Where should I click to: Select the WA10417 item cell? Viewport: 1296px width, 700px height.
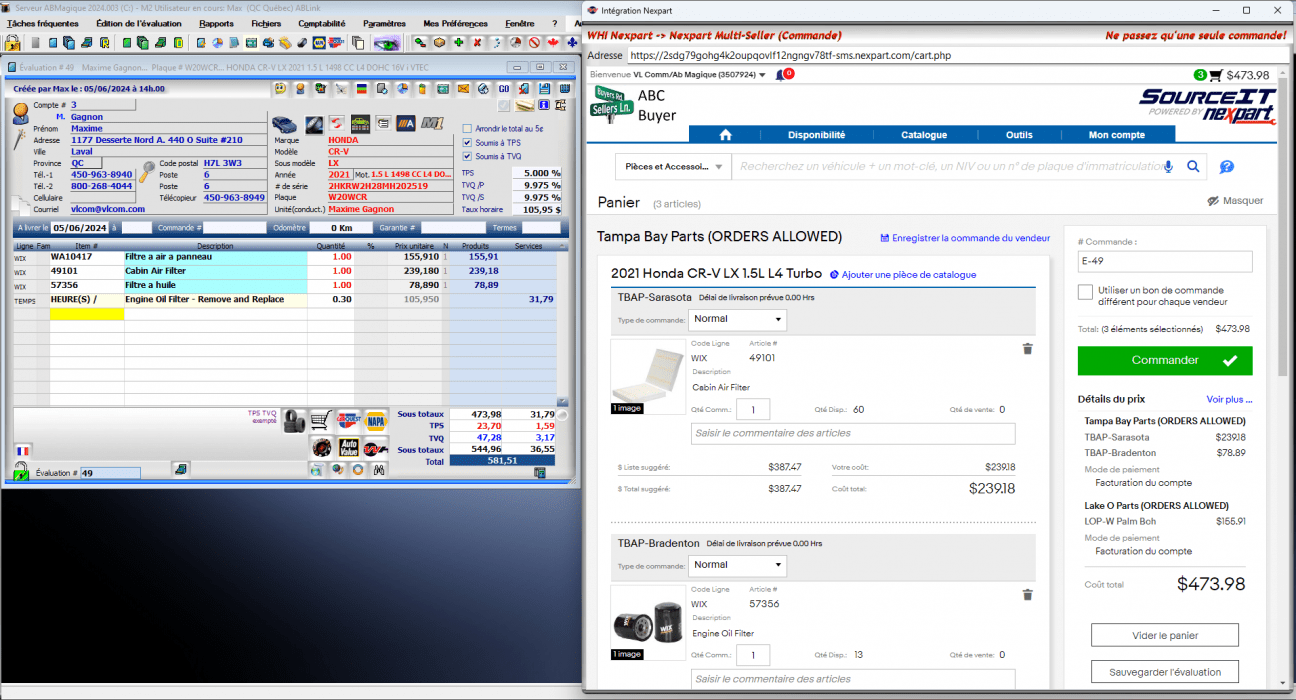pos(86,257)
